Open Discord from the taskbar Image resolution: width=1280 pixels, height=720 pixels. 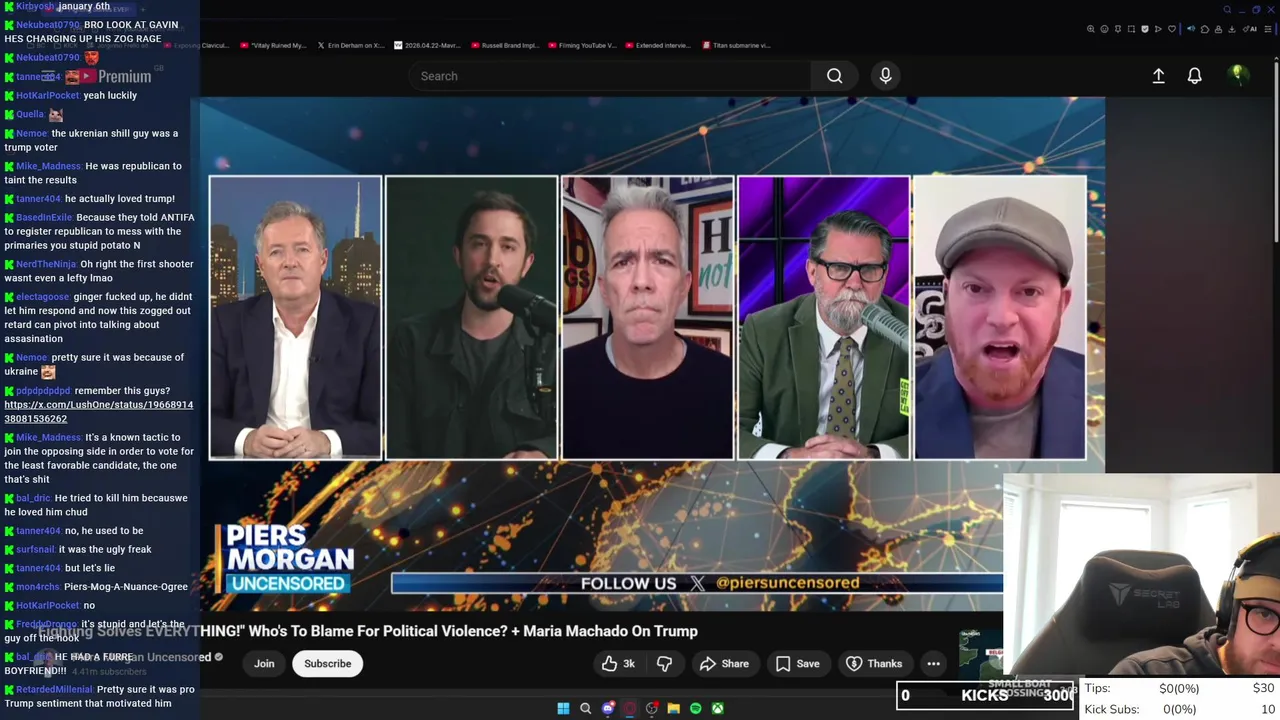tap(608, 709)
